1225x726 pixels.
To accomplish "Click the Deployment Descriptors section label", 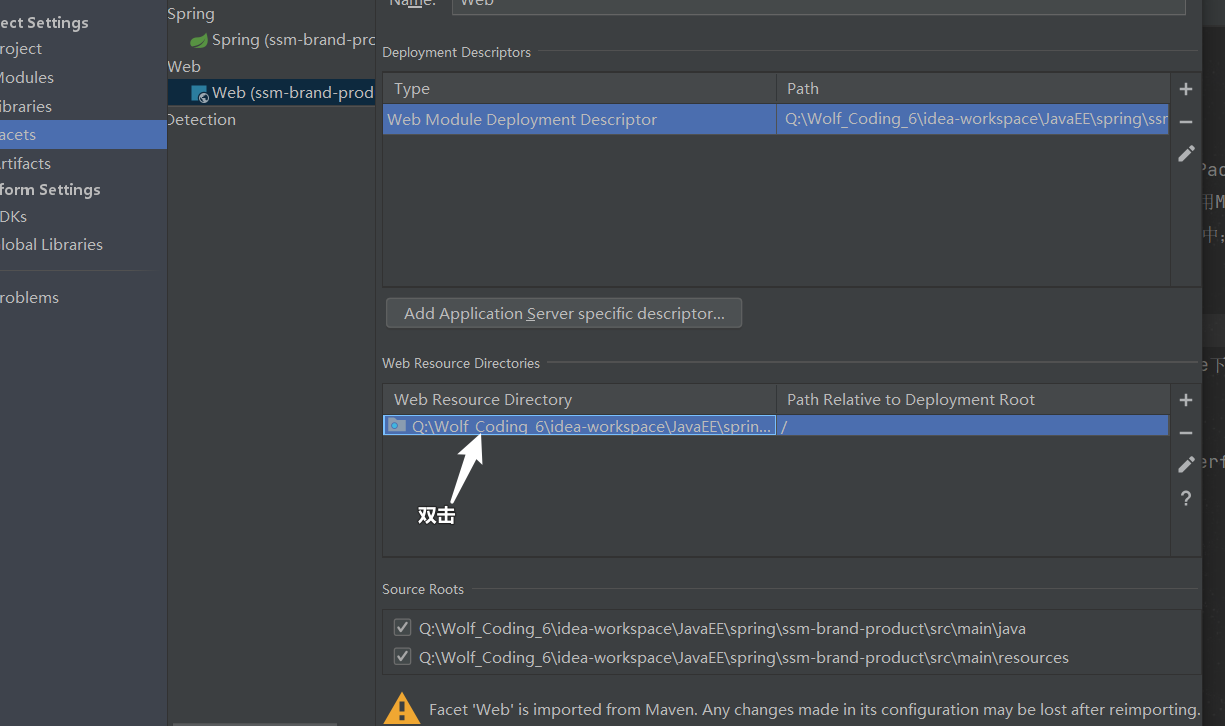I will (x=456, y=52).
